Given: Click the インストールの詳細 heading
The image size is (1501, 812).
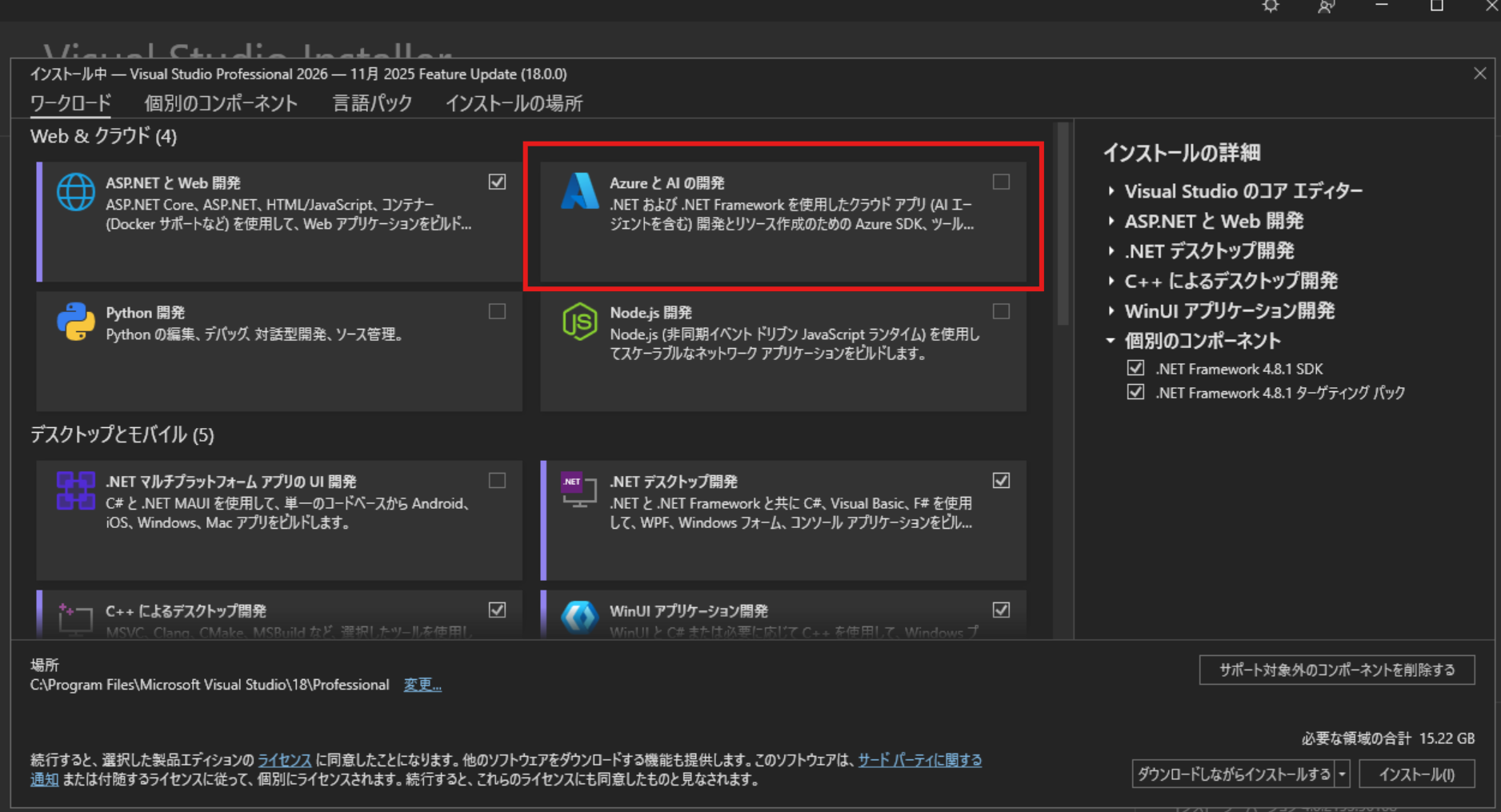Looking at the screenshot, I should [1182, 153].
